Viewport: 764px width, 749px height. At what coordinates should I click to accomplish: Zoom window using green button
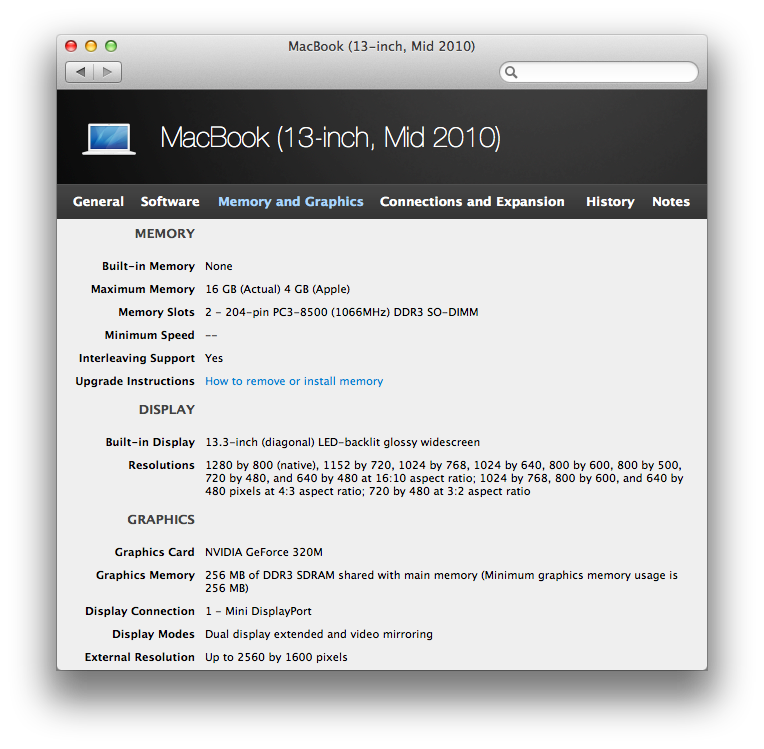point(111,46)
